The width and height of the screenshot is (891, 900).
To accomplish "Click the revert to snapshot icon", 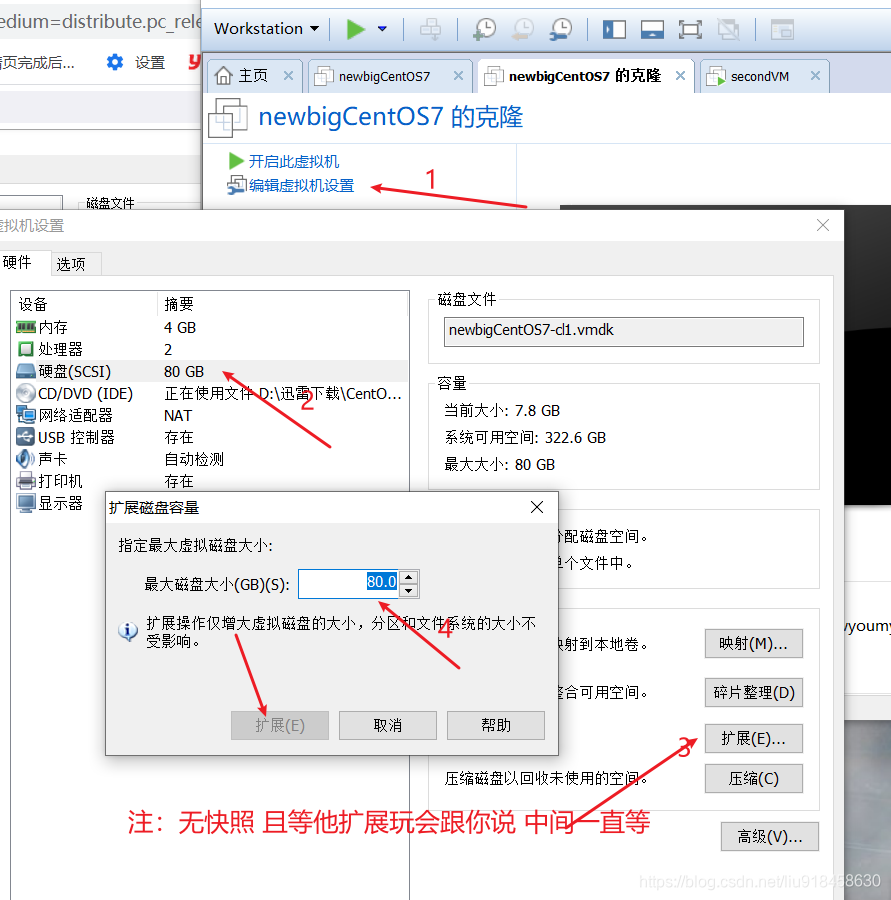I will click(522, 29).
